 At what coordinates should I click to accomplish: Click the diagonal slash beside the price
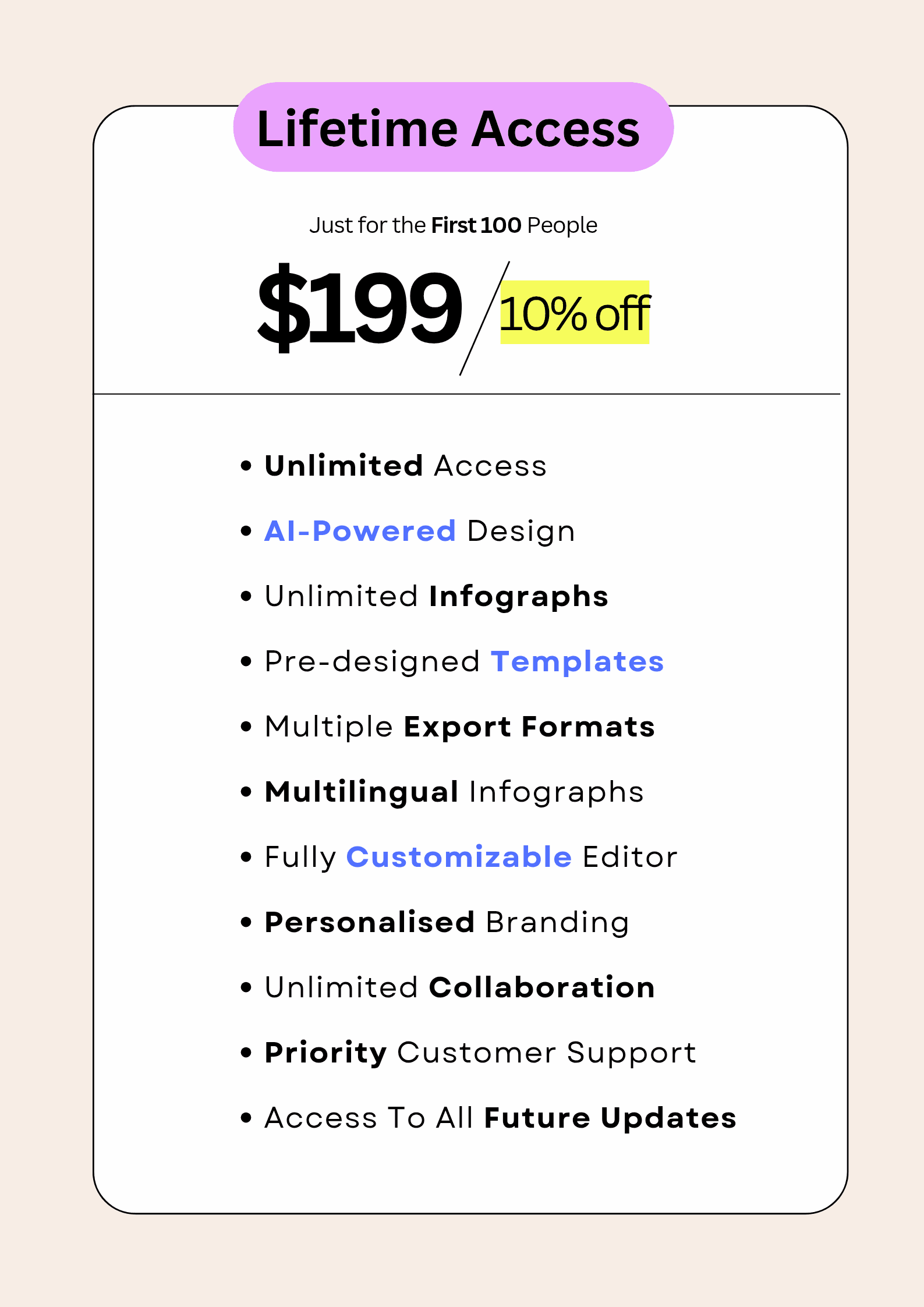point(484,318)
